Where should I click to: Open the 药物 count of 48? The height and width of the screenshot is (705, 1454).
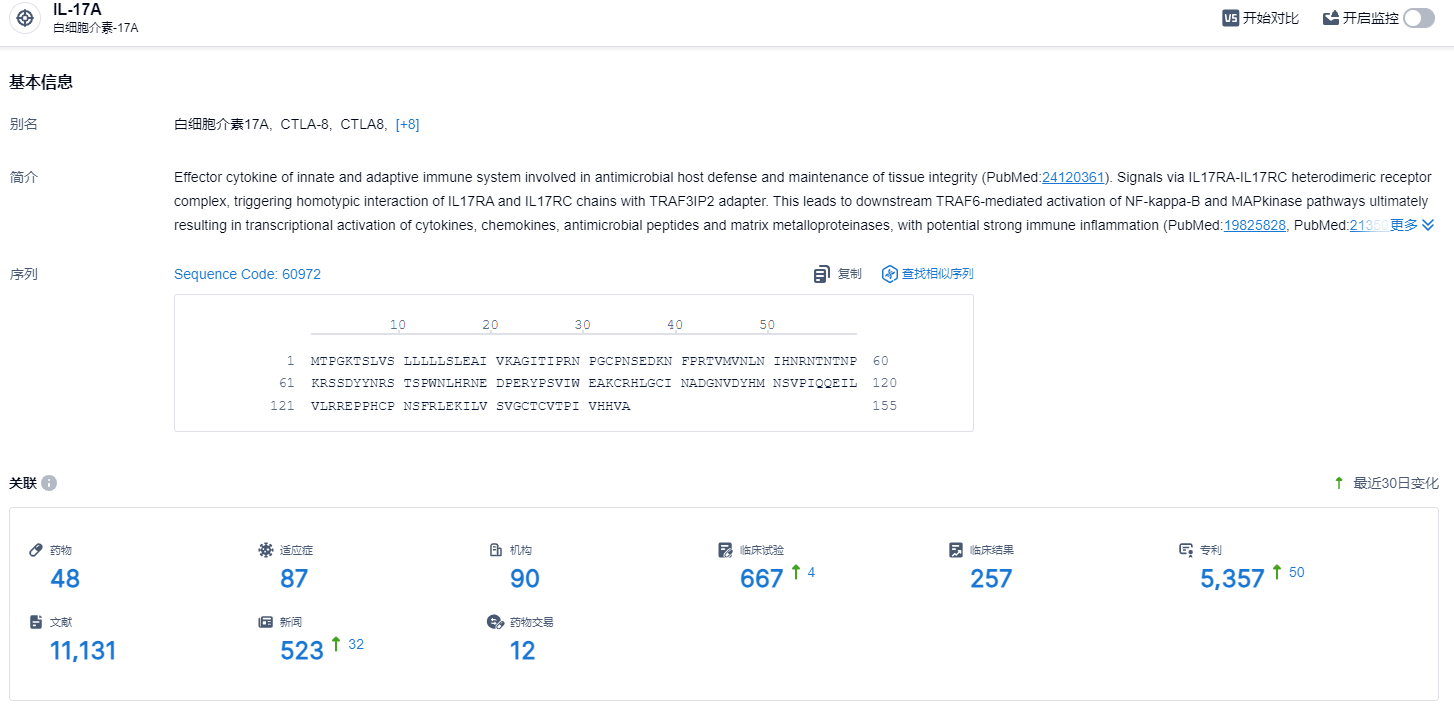point(65,579)
